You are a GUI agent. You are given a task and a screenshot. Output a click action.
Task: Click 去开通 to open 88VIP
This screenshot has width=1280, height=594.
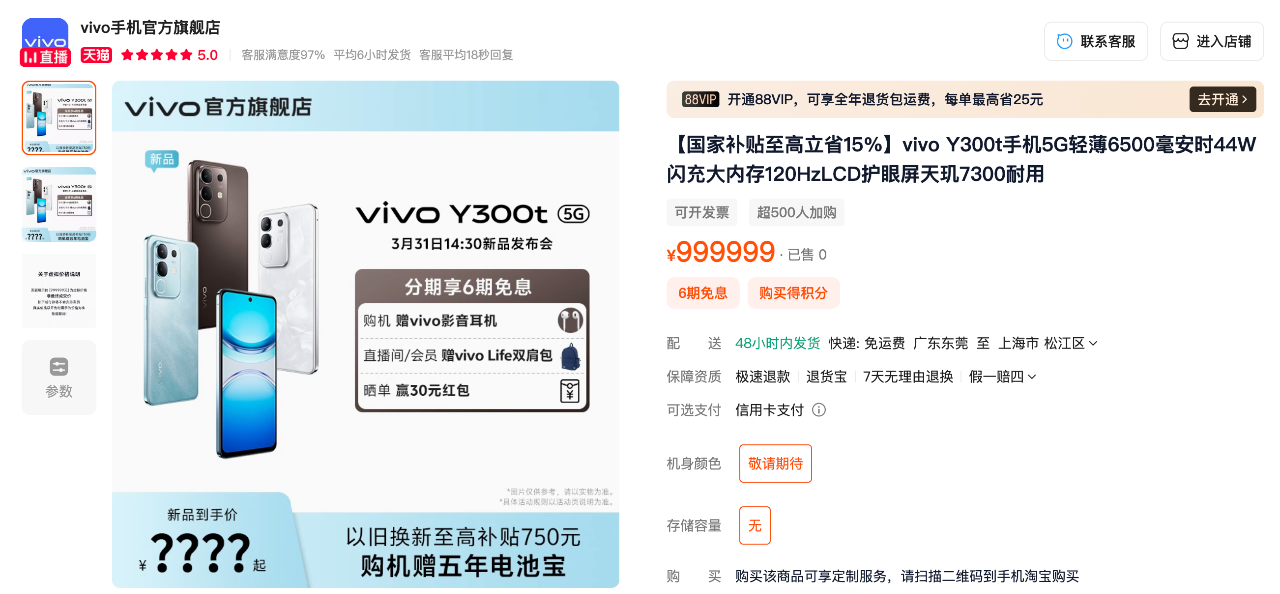1222,99
